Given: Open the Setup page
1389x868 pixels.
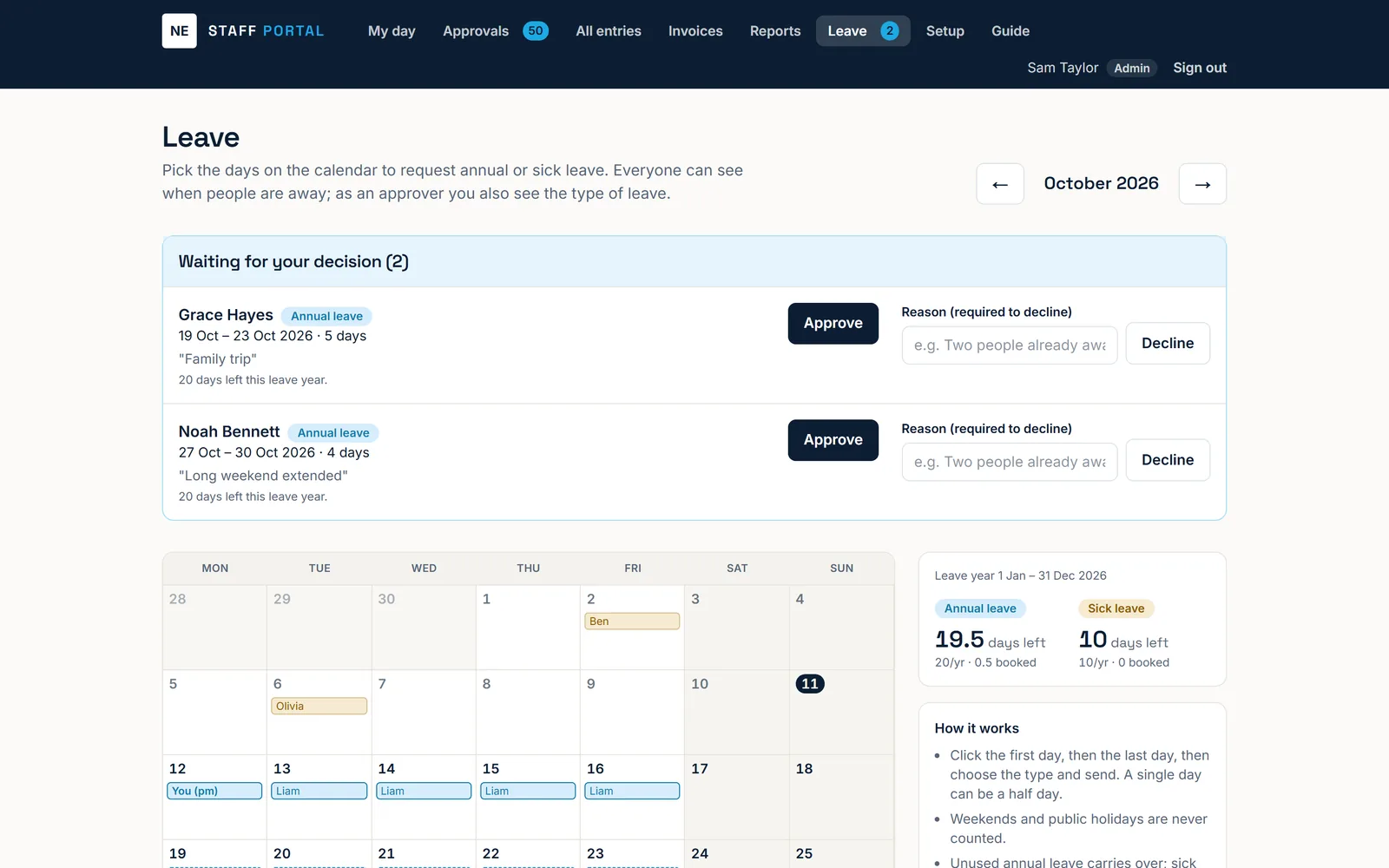Looking at the screenshot, I should pyautogui.click(x=945, y=31).
